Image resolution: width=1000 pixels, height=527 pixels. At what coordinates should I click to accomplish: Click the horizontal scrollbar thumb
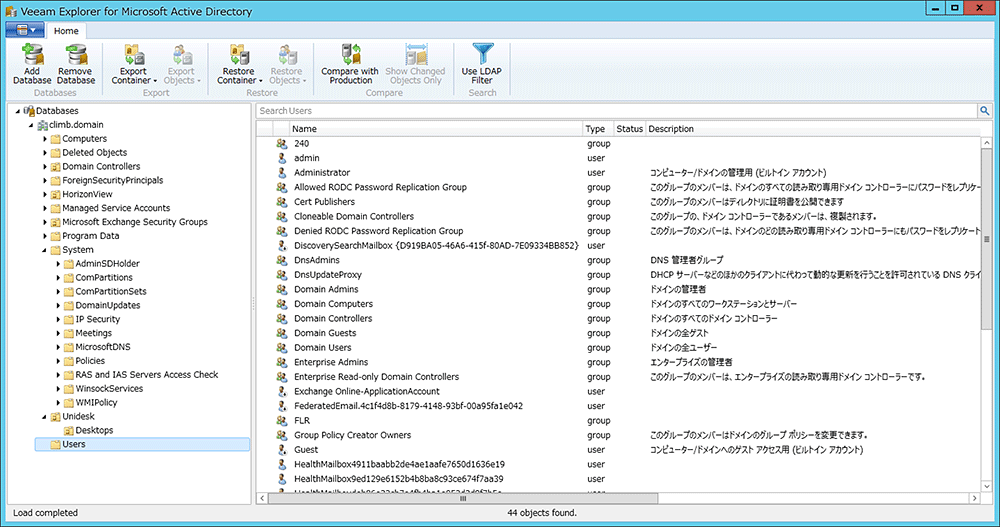(x=463, y=498)
